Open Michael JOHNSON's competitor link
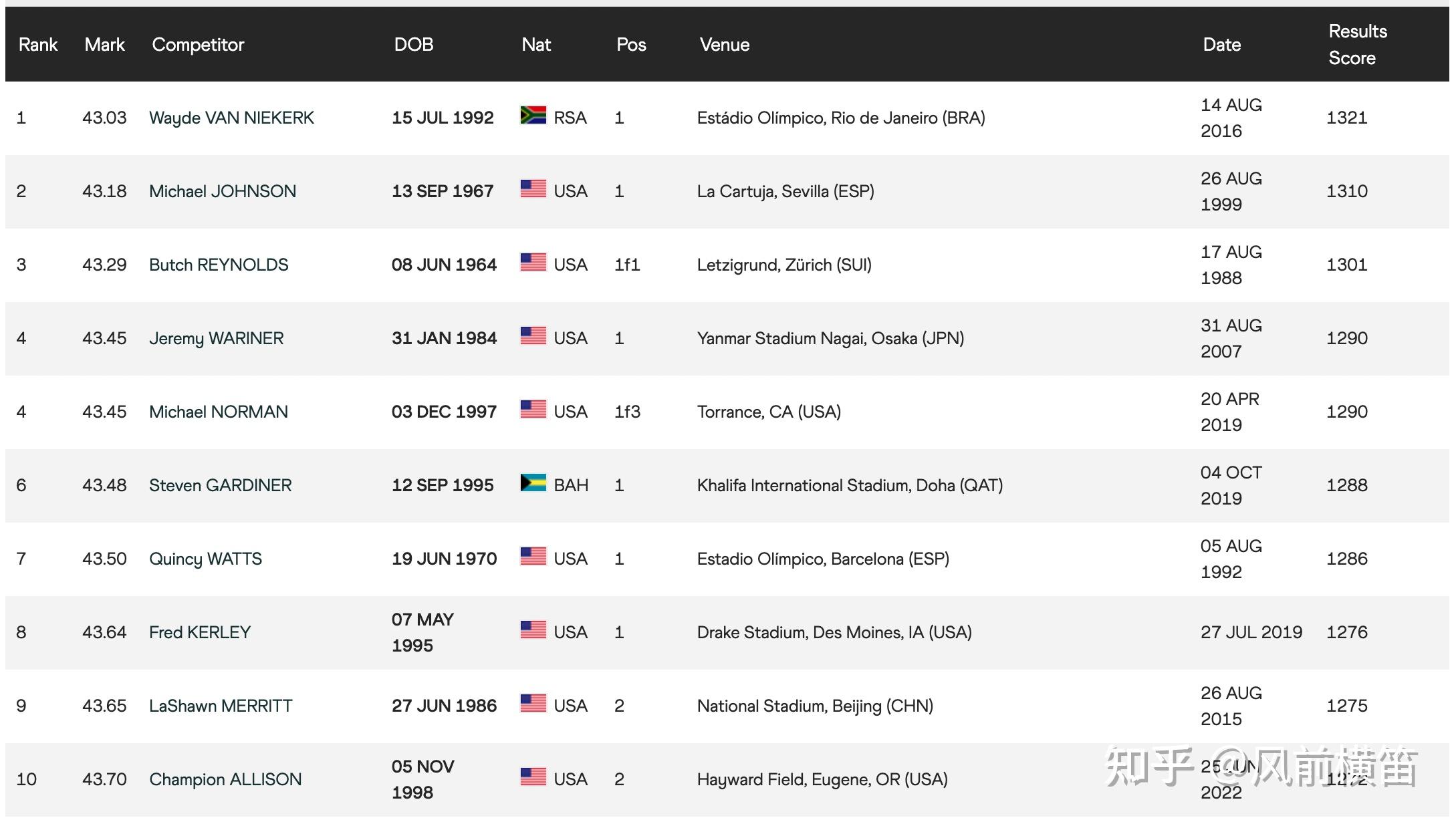Viewport: 1456px width, 826px height. pos(222,192)
